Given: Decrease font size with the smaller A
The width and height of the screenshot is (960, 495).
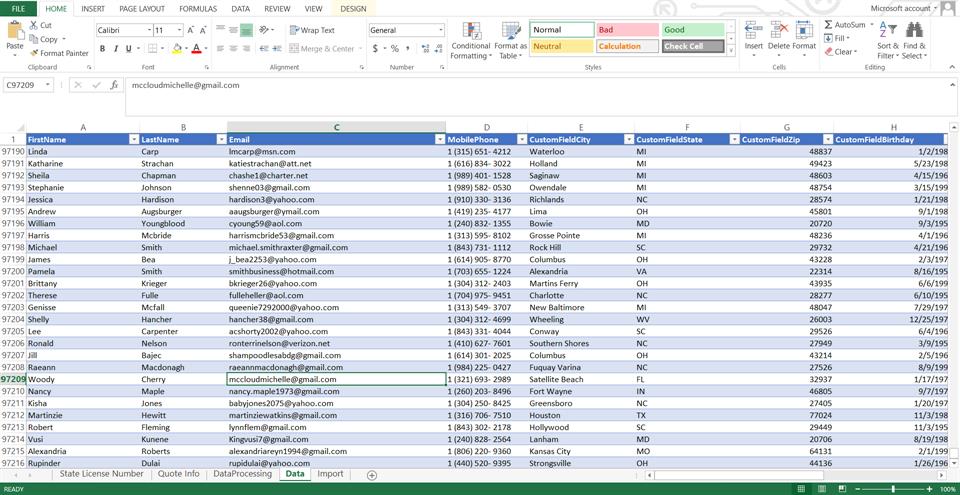Looking at the screenshot, I should [x=203, y=30].
